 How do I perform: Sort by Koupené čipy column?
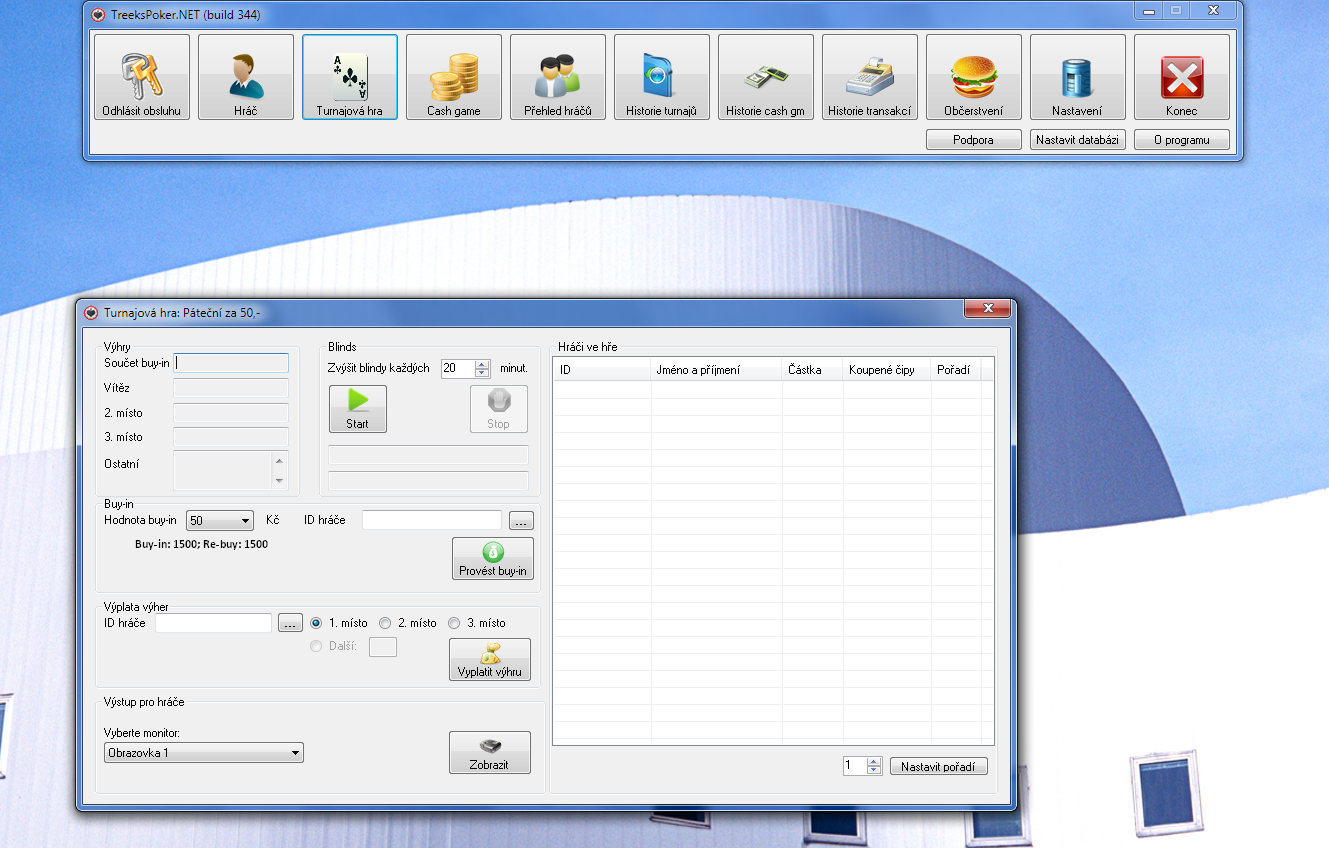click(887, 370)
